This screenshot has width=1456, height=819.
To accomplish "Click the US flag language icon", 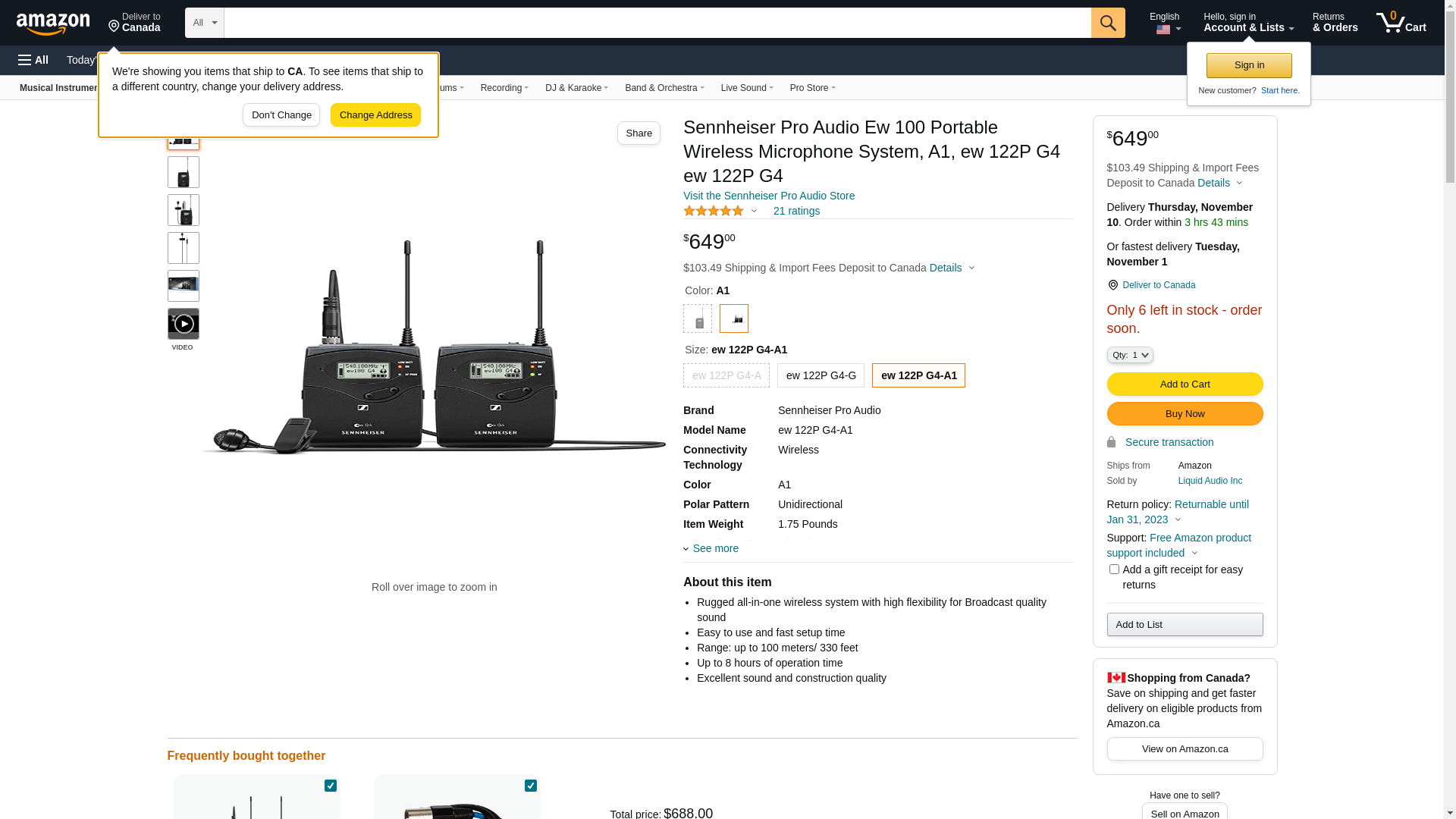I will [x=1163, y=30].
